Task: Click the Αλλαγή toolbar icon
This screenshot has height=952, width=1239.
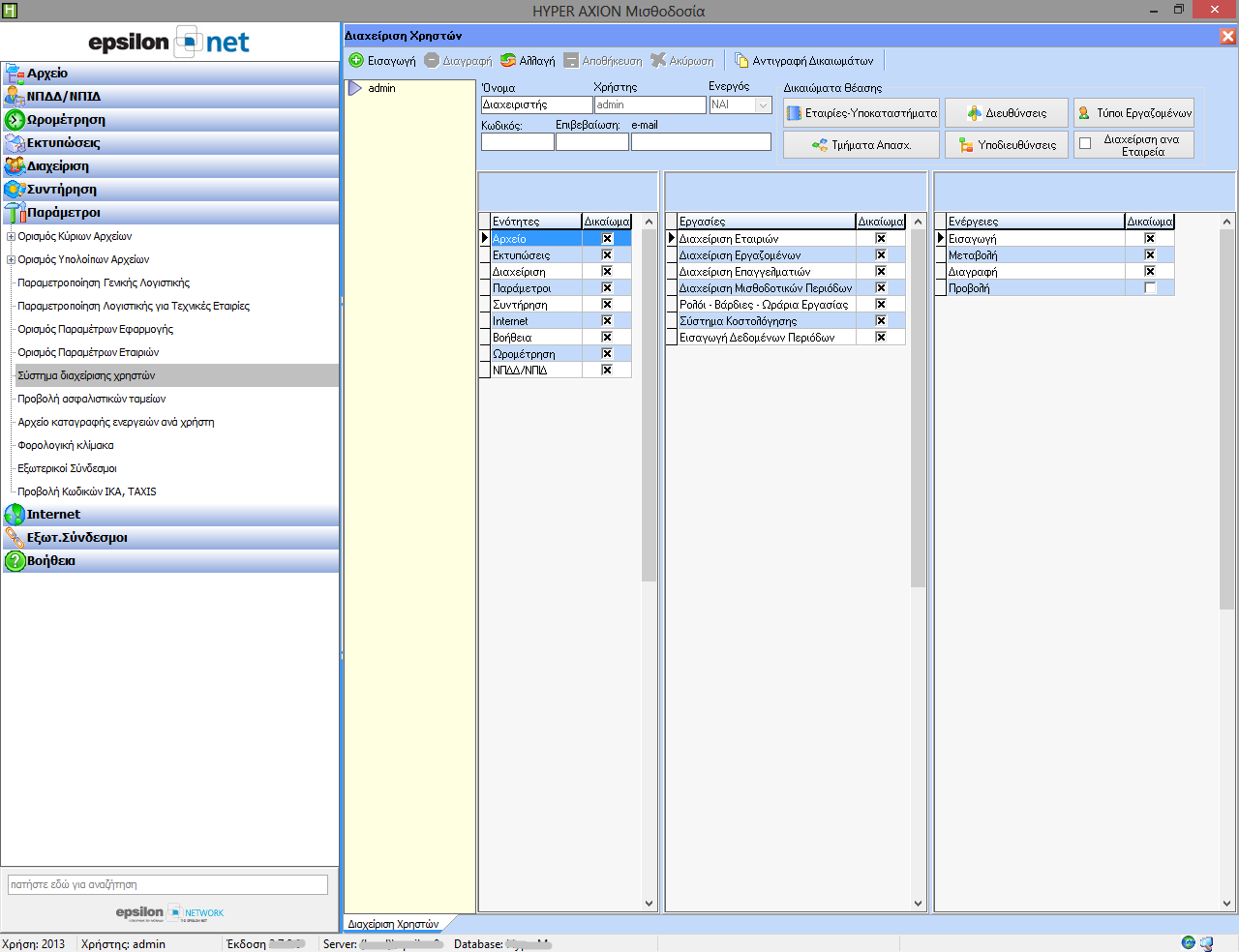Action: click(x=508, y=61)
